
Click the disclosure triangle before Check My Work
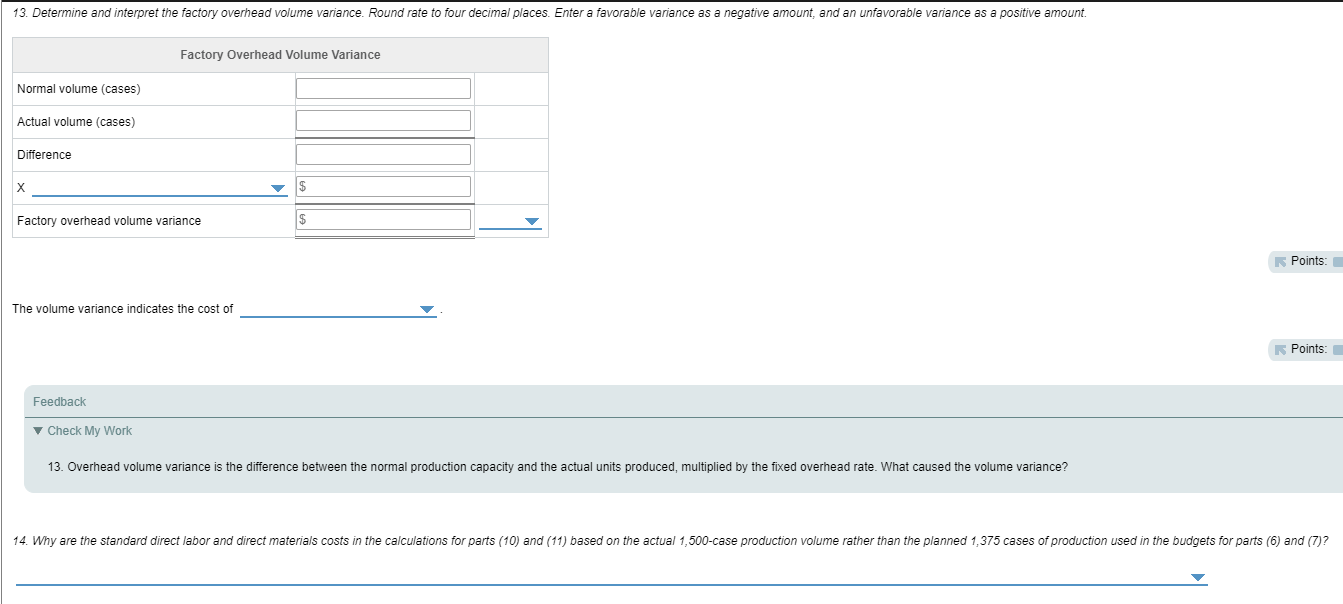pos(37,431)
